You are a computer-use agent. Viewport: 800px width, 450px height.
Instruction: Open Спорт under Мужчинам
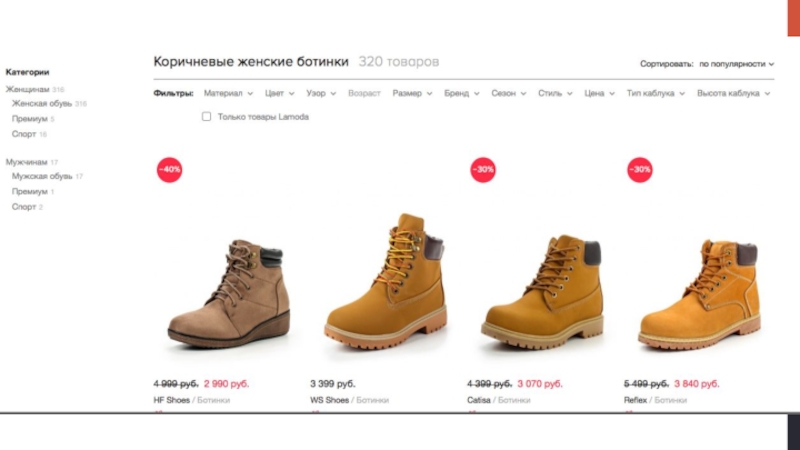point(24,207)
